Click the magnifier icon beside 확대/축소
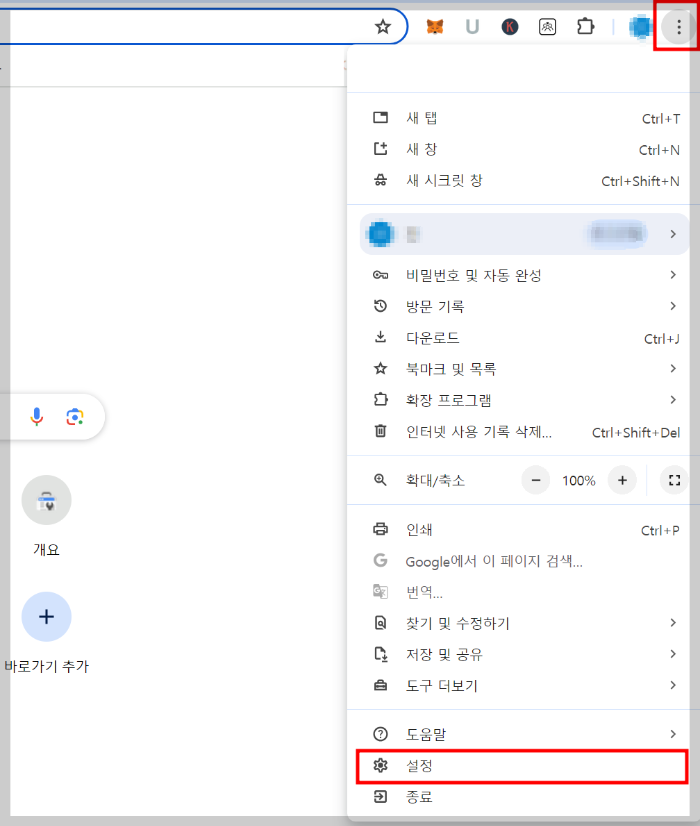Viewport: 700px width, 826px height. [x=380, y=480]
